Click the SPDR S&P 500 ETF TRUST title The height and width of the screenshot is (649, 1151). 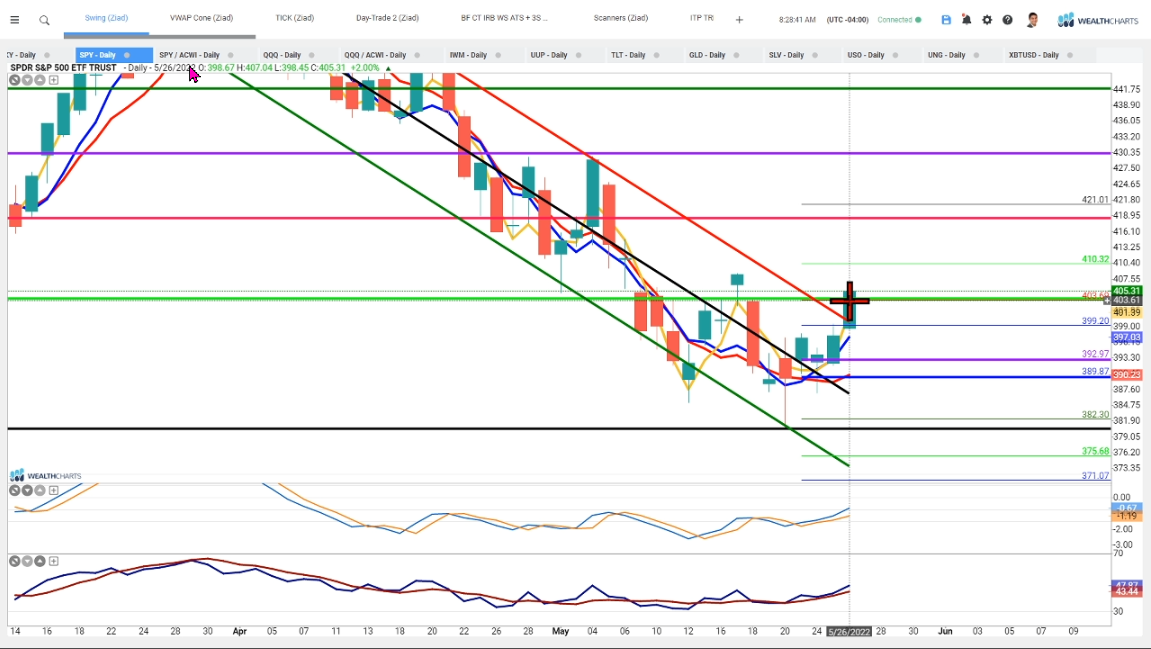63,68
